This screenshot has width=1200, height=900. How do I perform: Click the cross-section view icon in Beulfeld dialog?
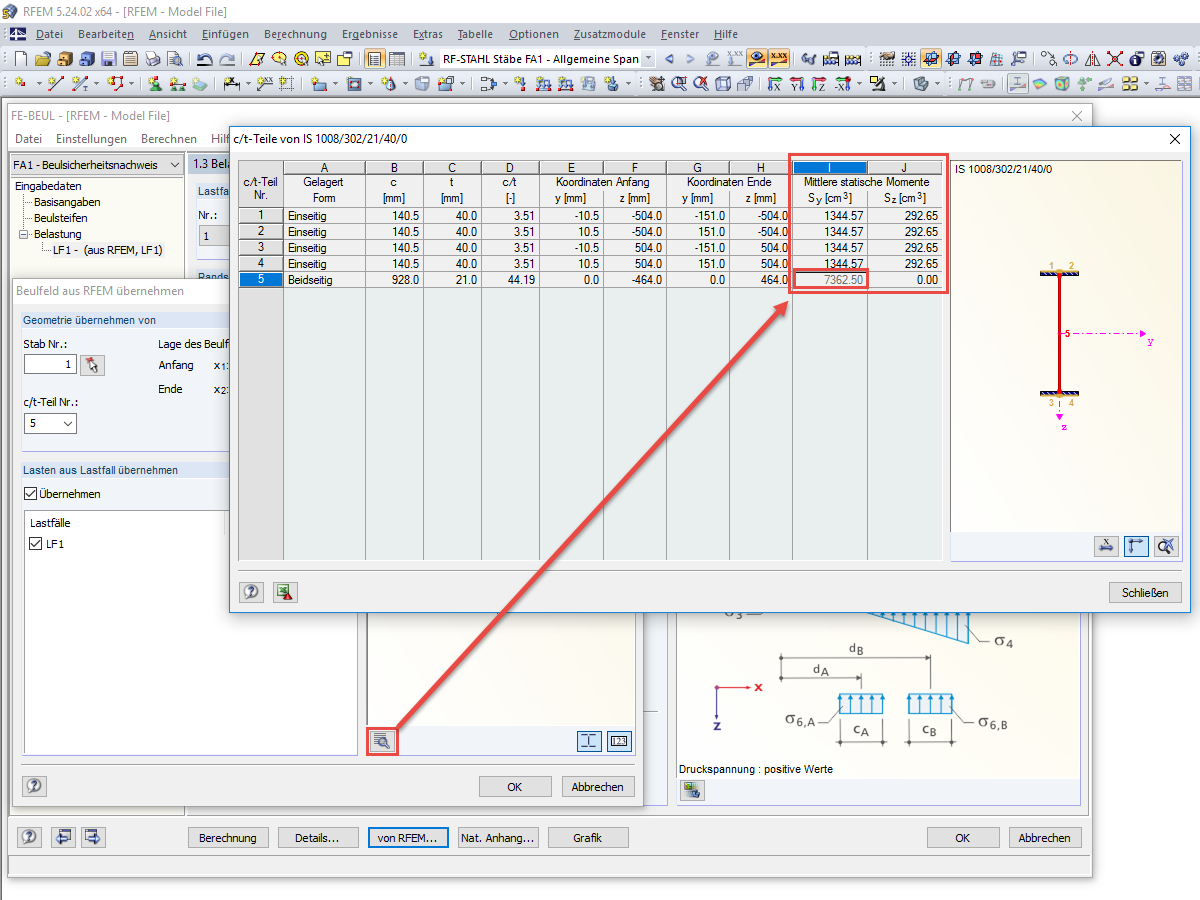589,741
